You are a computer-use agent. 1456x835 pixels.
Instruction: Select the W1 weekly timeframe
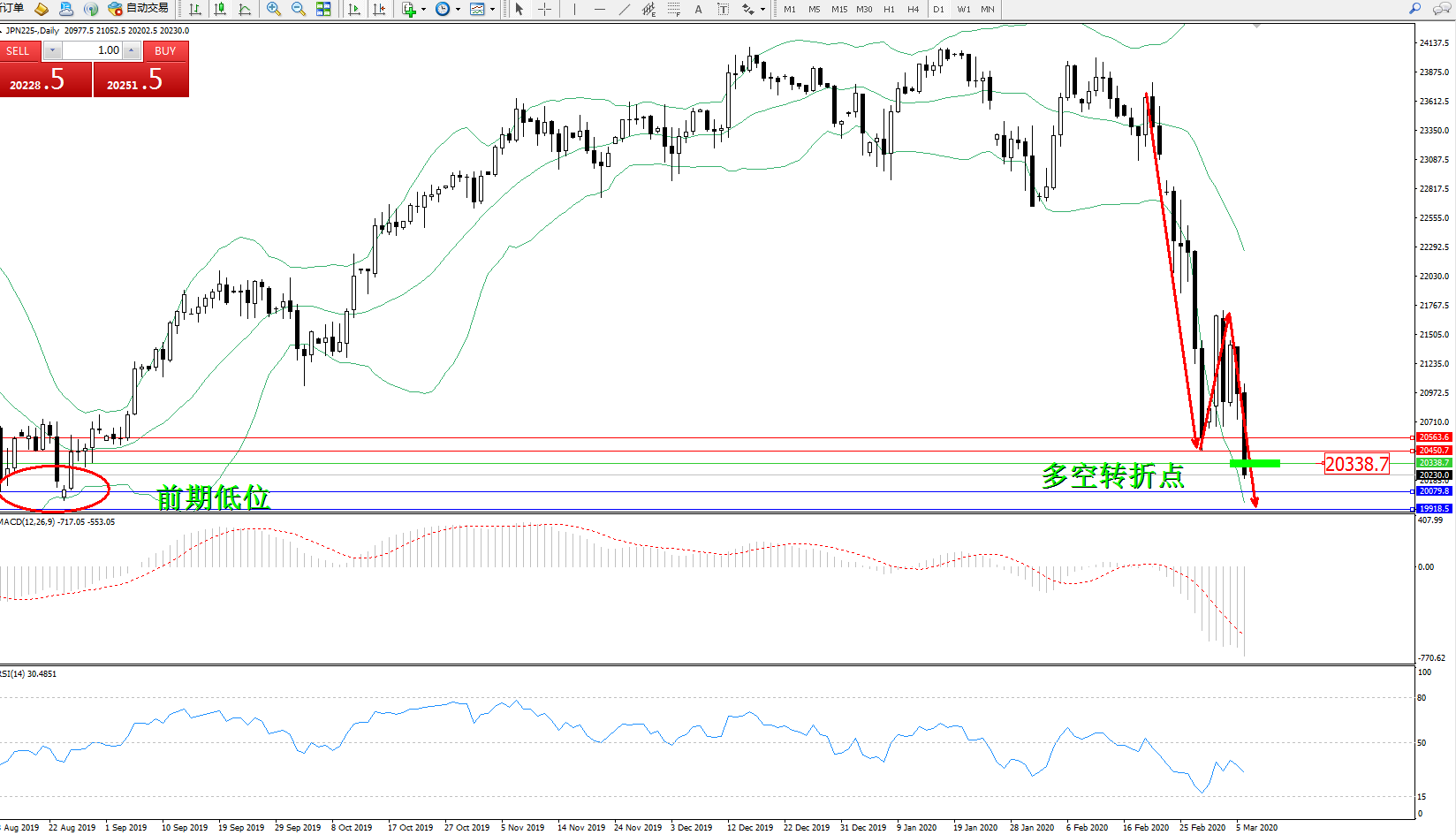pyautogui.click(x=964, y=9)
